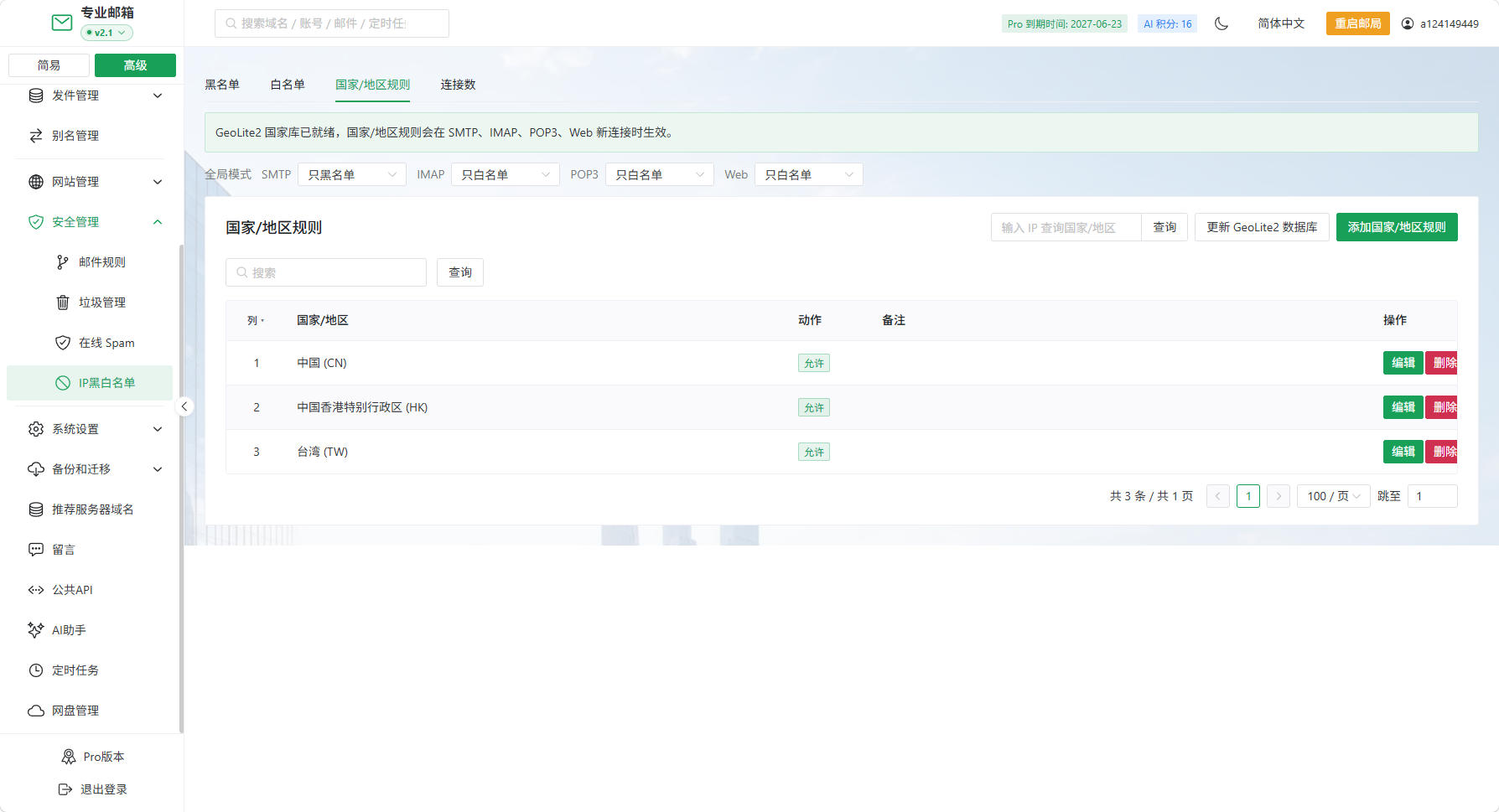Click the 备份和迁移 cloud upload icon

click(x=36, y=469)
